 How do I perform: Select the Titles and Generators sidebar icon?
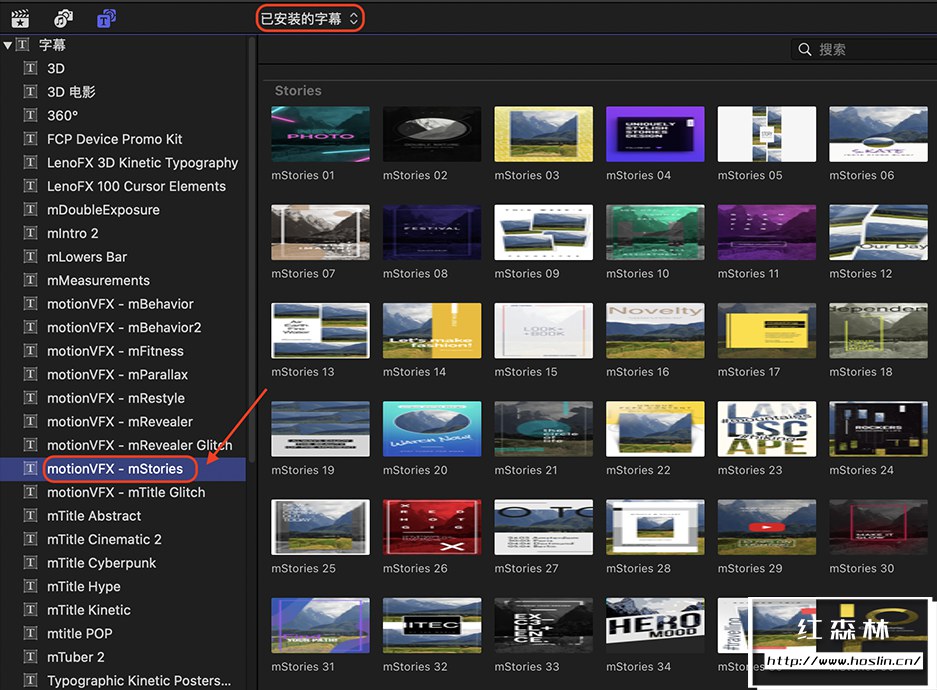click(106, 18)
